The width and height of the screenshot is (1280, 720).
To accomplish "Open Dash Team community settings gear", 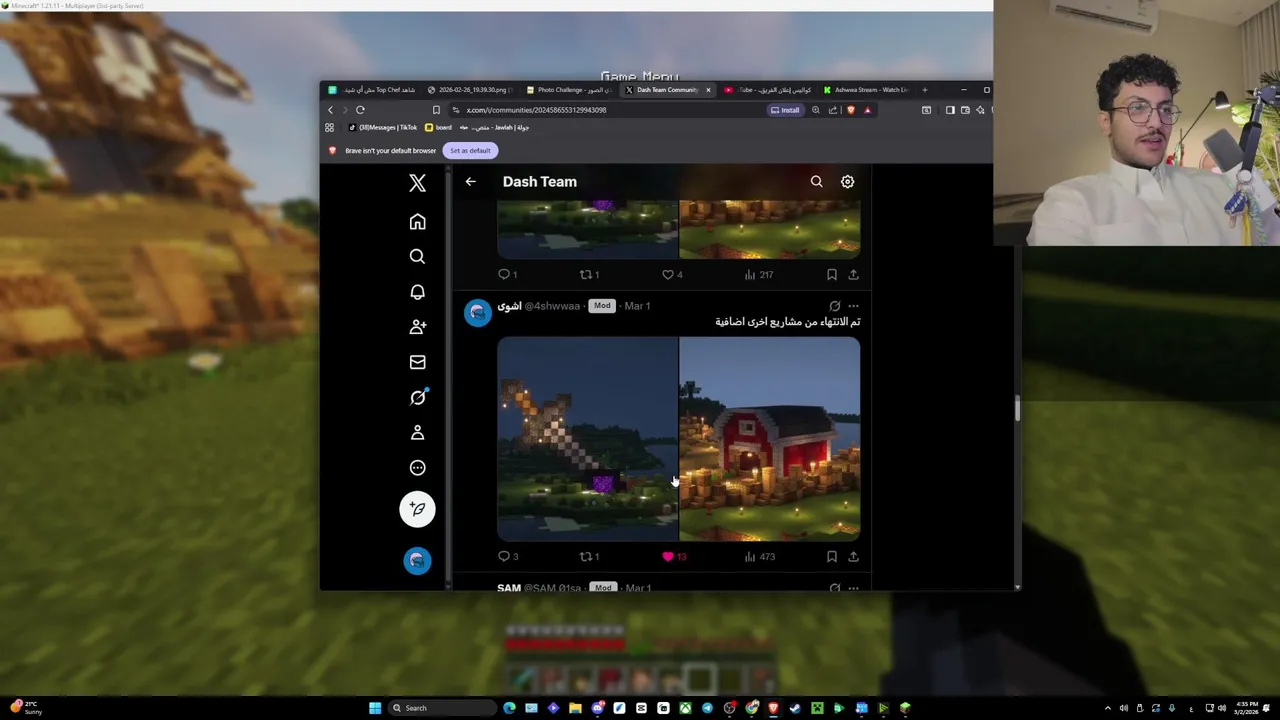I will 847,182.
